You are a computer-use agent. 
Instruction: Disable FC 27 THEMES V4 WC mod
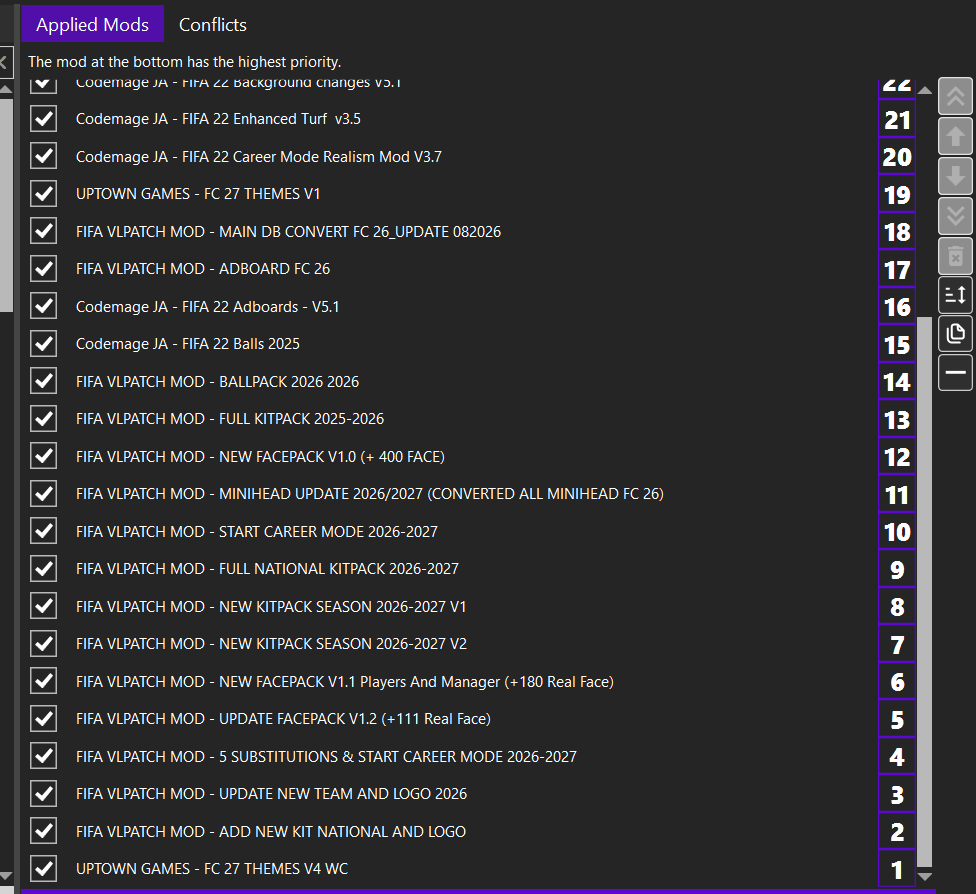click(x=44, y=869)
